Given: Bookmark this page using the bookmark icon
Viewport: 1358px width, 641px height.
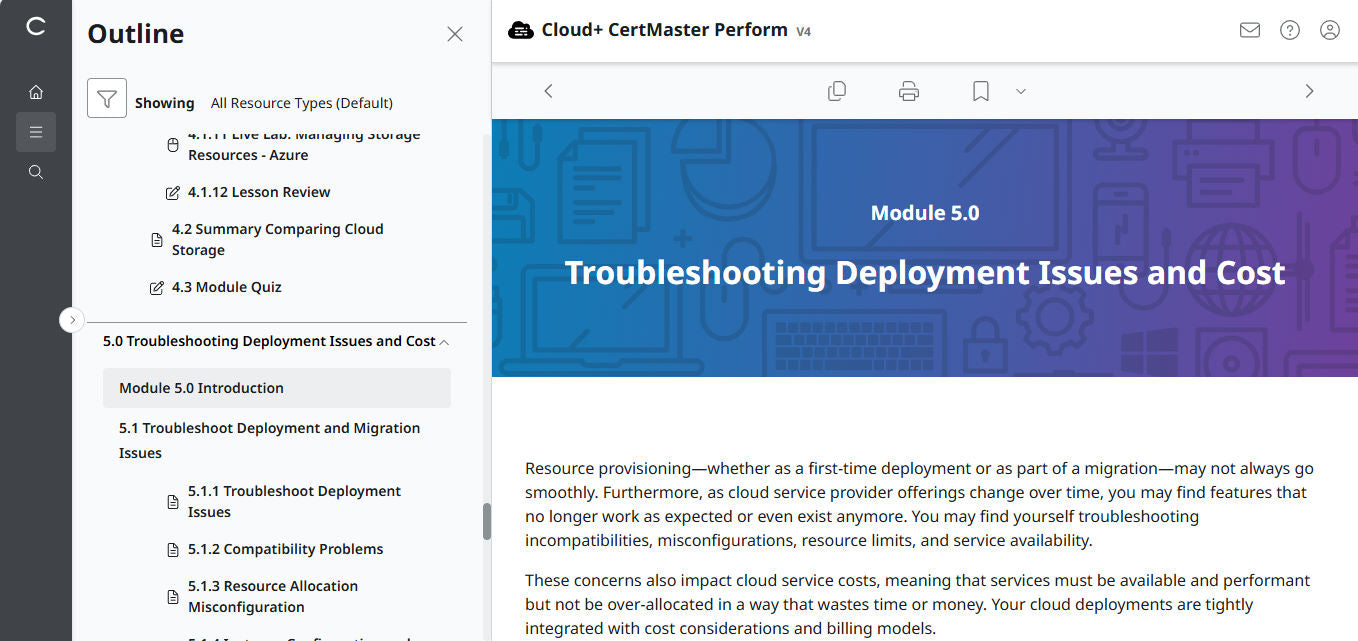Looking at the screenshot, I should click(979, 90).
